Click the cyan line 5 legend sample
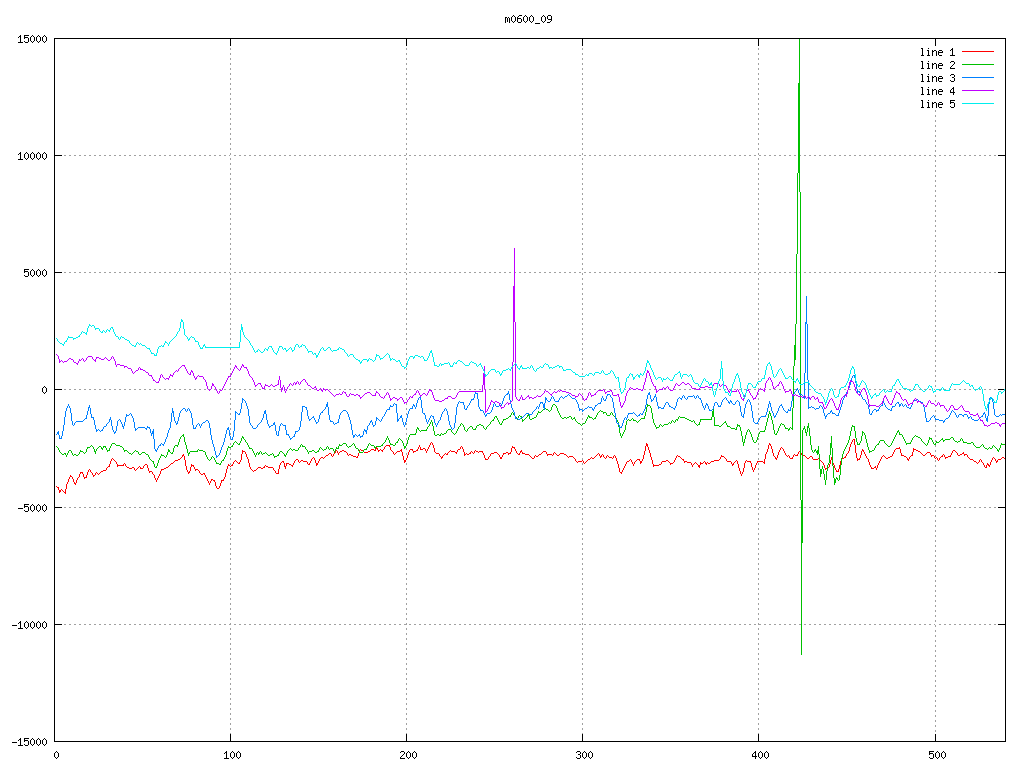 point(978,104)
